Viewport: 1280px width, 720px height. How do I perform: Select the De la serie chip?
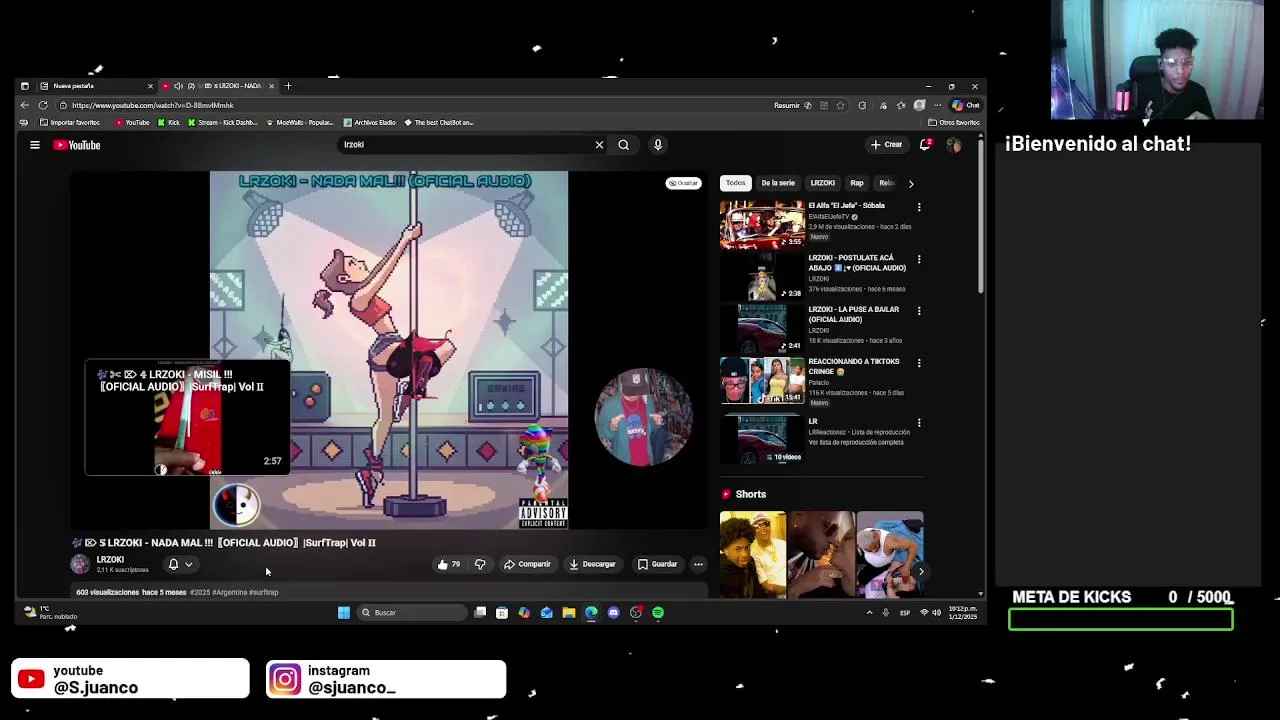click(x=778, y=183)
